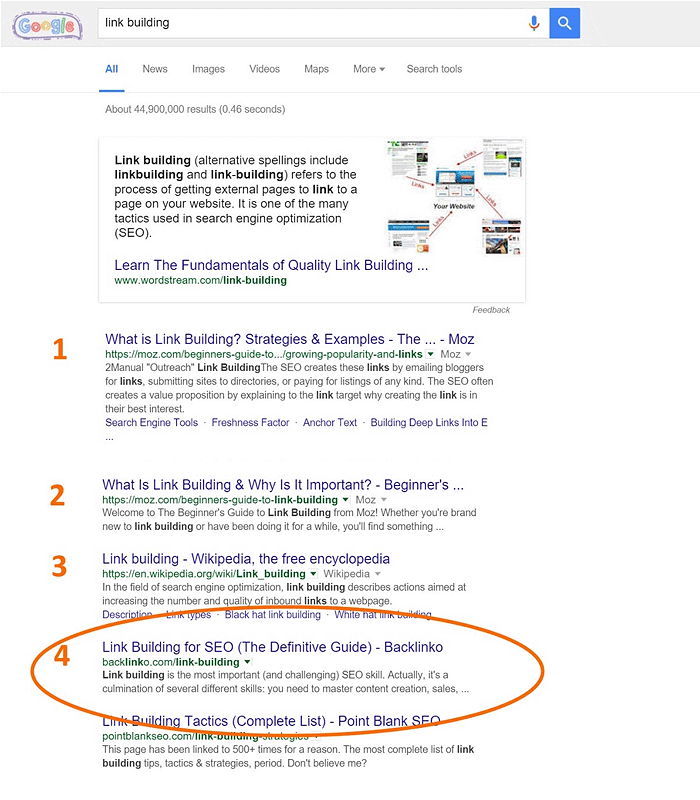Click the blue magnifier search button

[x=564, y=23]
